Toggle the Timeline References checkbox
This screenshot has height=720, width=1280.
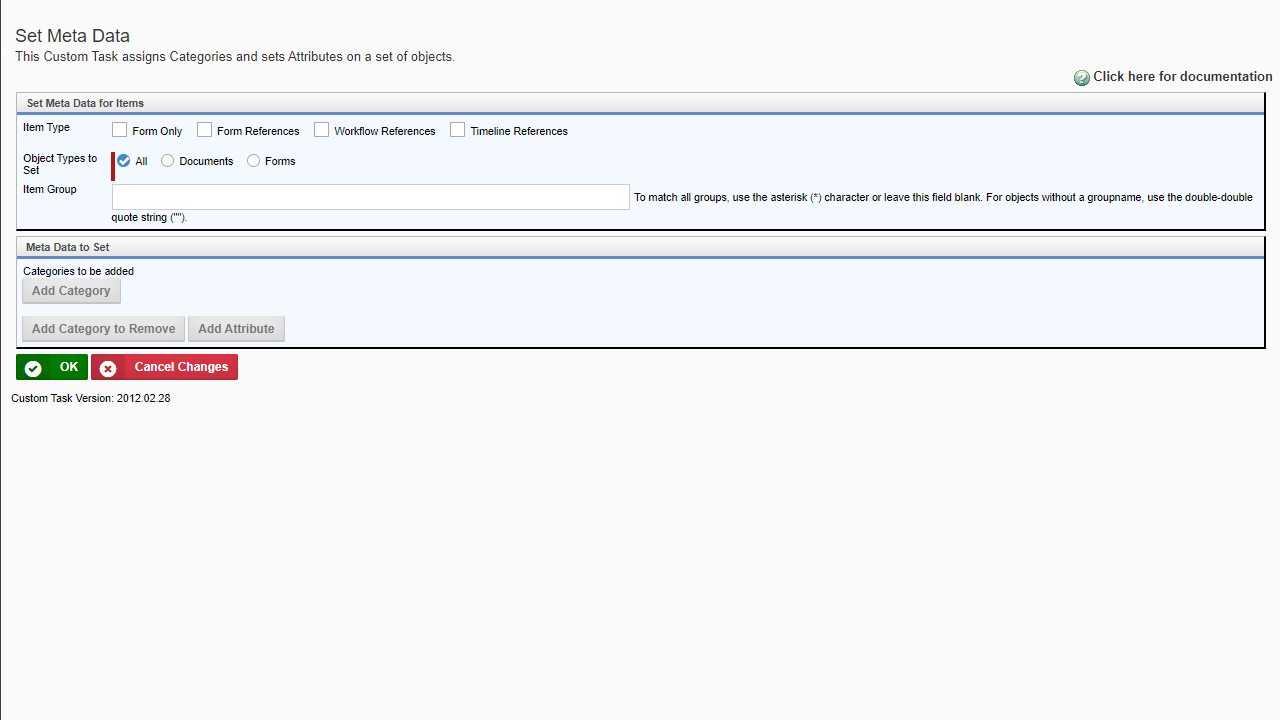coord(458,130)
